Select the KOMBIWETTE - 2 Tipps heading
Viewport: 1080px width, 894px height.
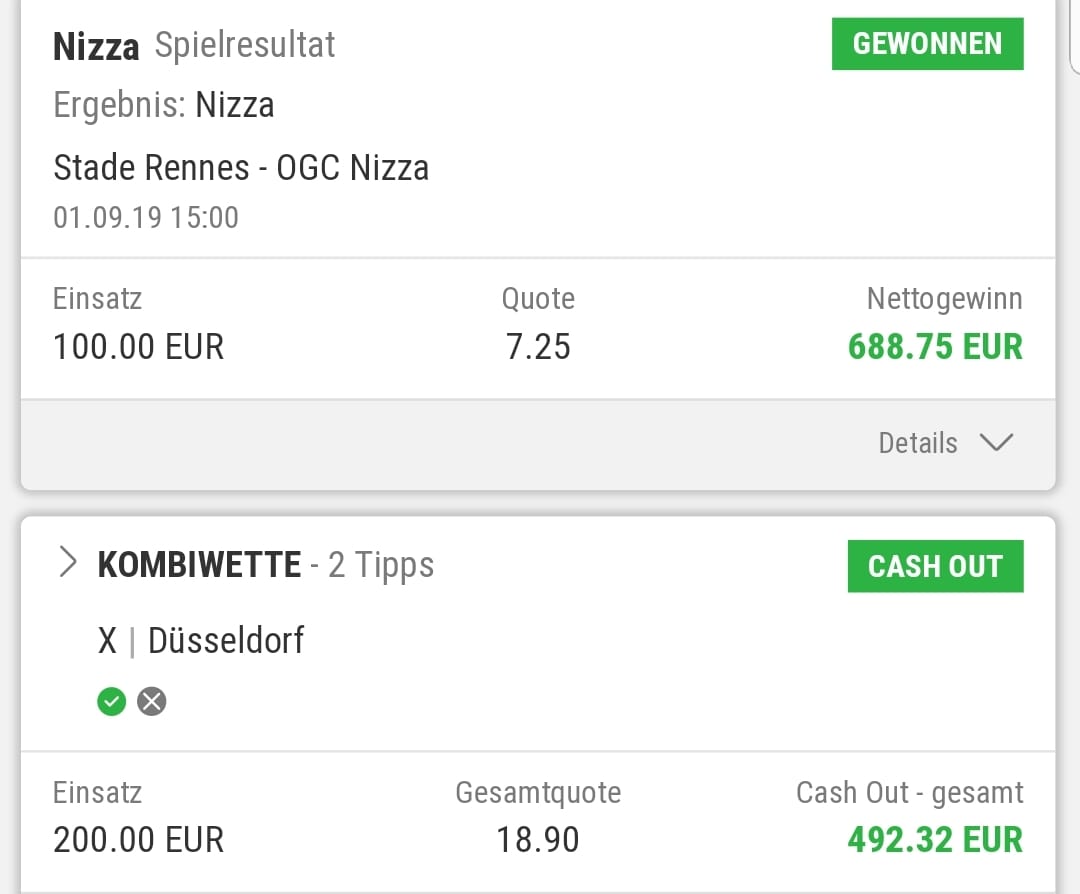266,565
